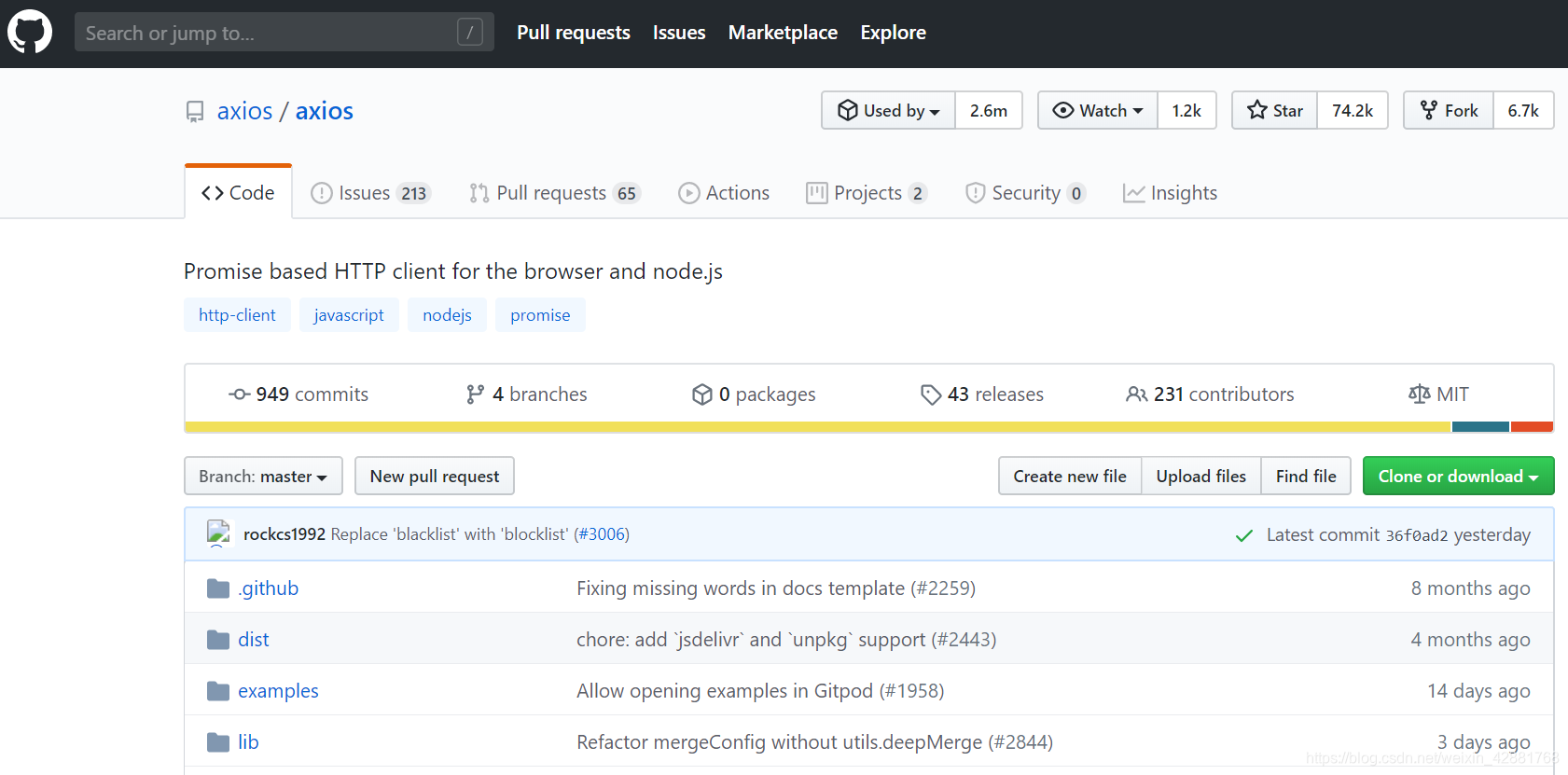Screen dimensions: 1568x775
Task: Expand the Watch dropdown
Action: [1098, 110]
